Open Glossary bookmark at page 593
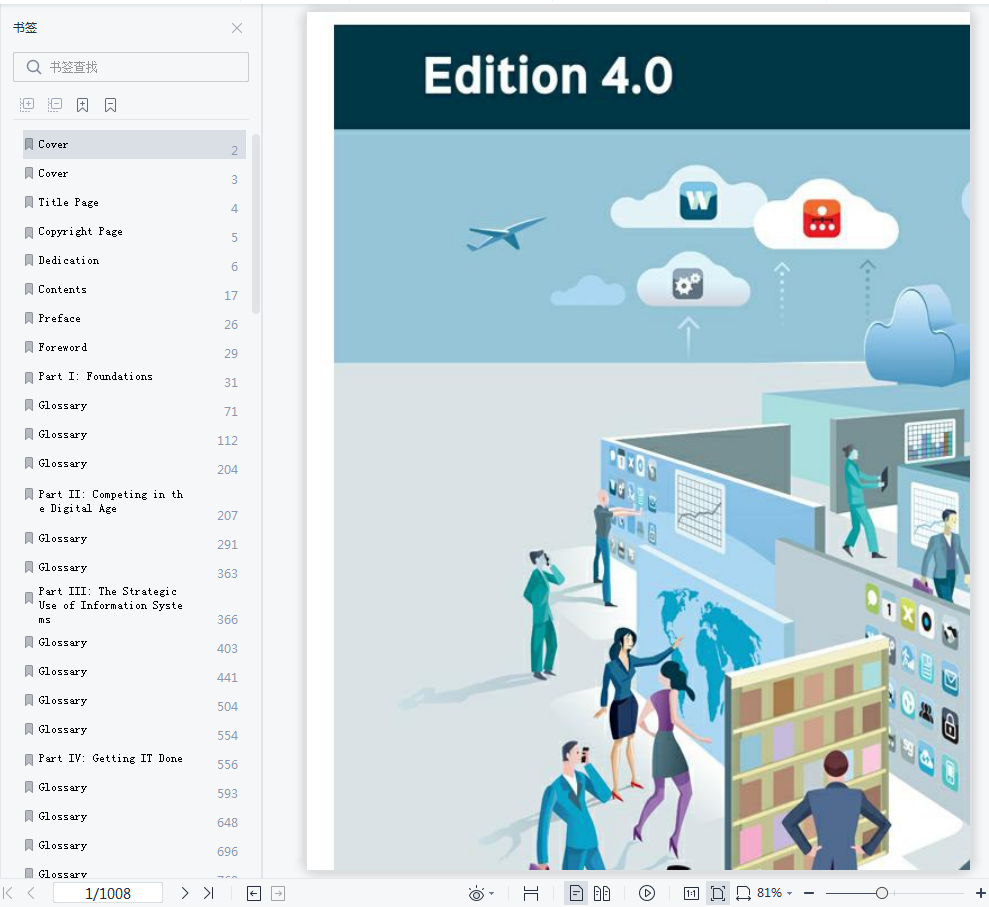Screen dimensions: 989x907 coord(134,788)
